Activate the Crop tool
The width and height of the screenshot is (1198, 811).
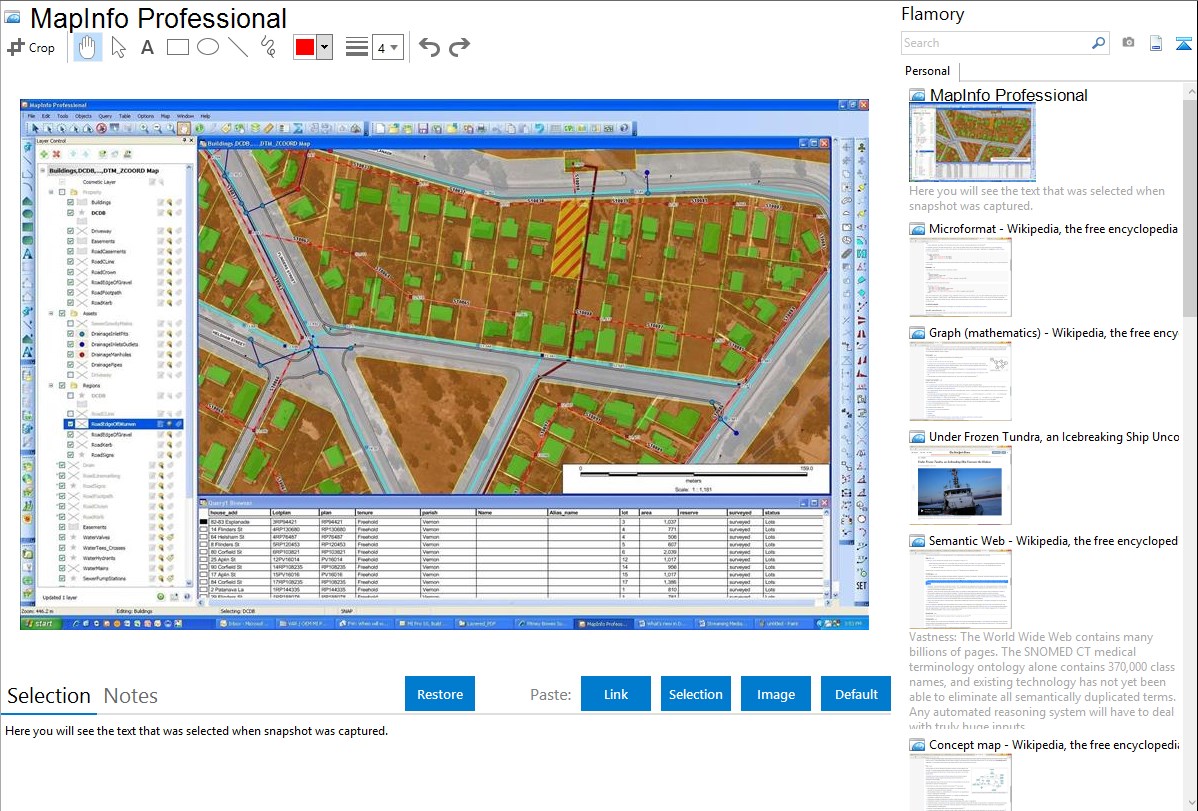31,47
